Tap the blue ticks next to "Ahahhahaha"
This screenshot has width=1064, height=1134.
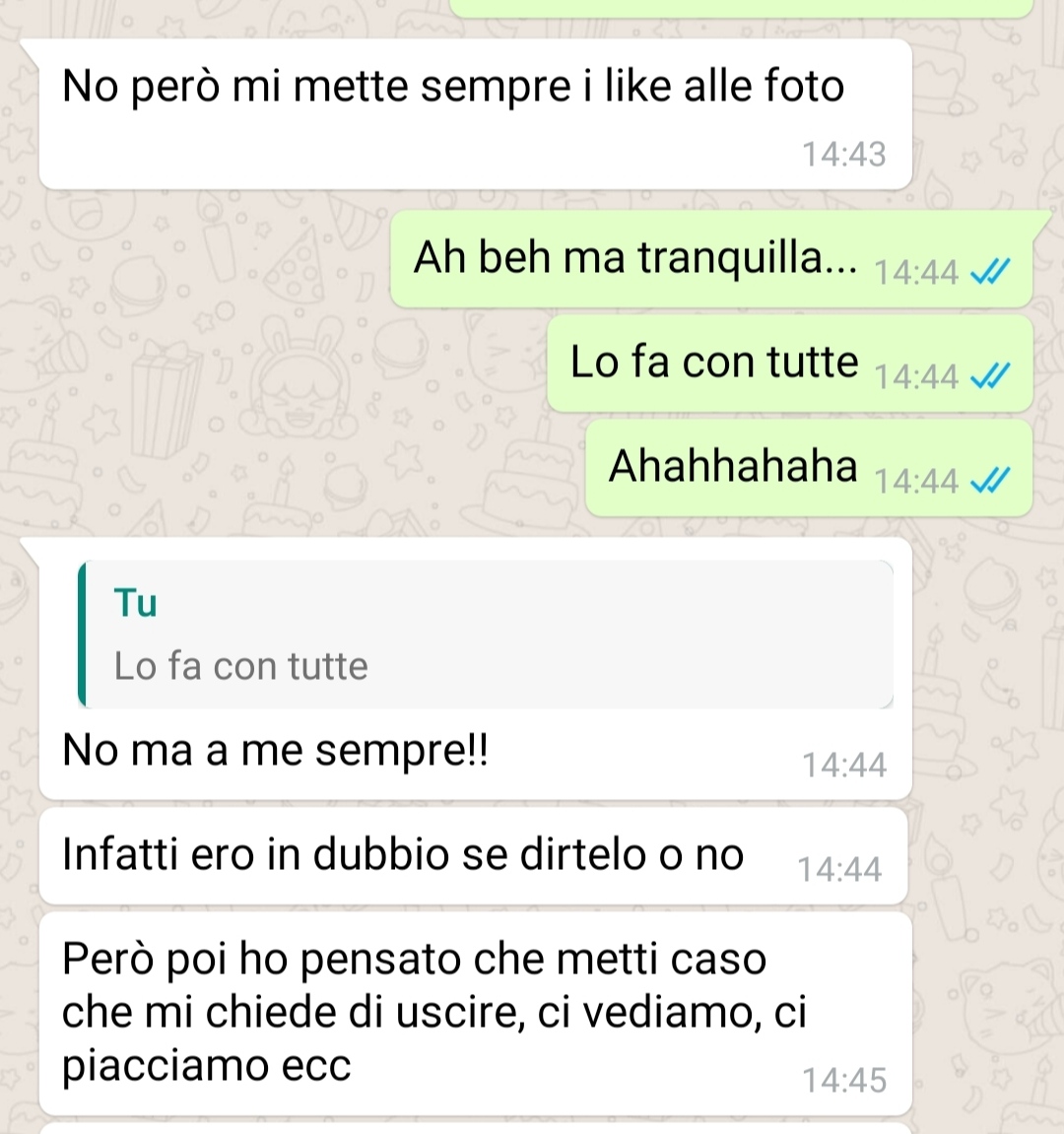989,480
